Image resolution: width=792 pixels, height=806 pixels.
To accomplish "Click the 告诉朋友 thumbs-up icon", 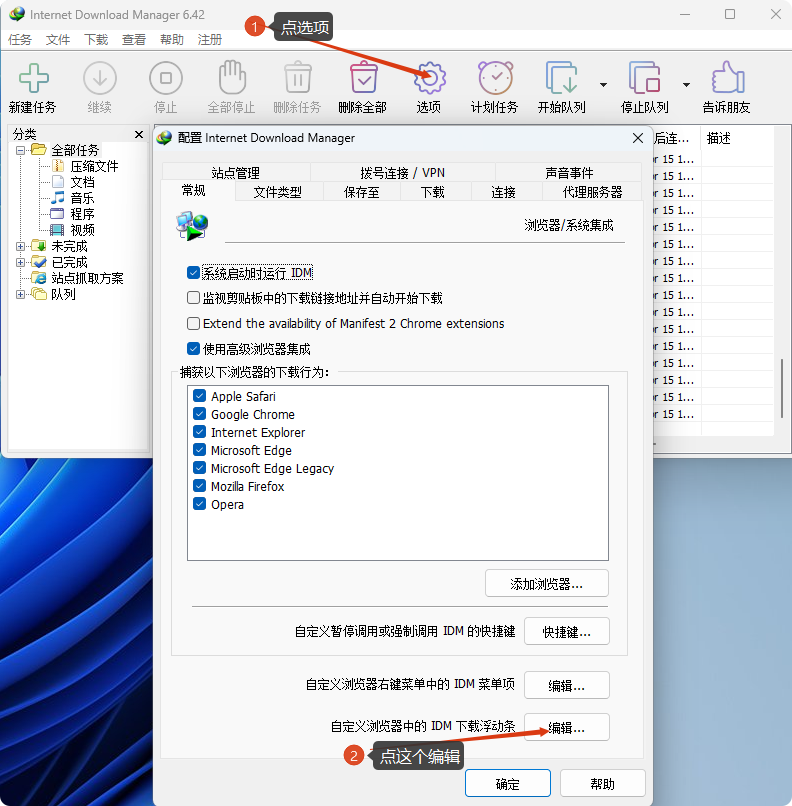I will point(726,79).
